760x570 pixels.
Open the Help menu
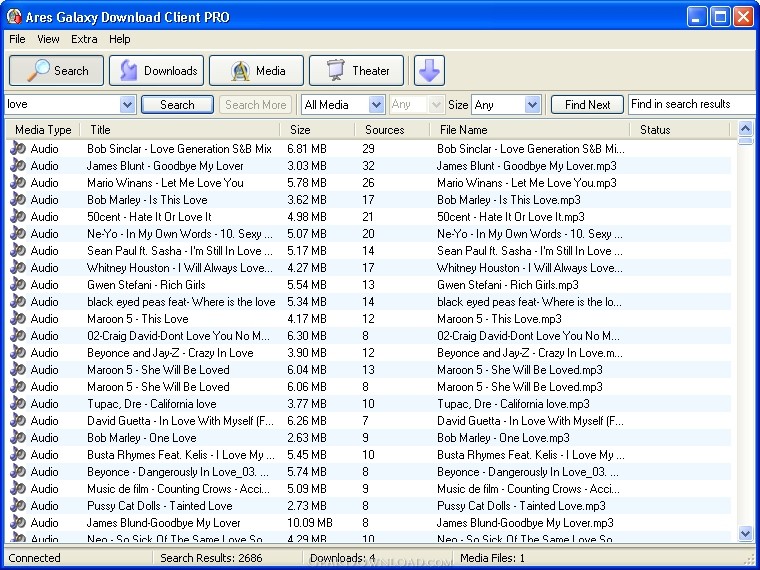click(119, 39)
